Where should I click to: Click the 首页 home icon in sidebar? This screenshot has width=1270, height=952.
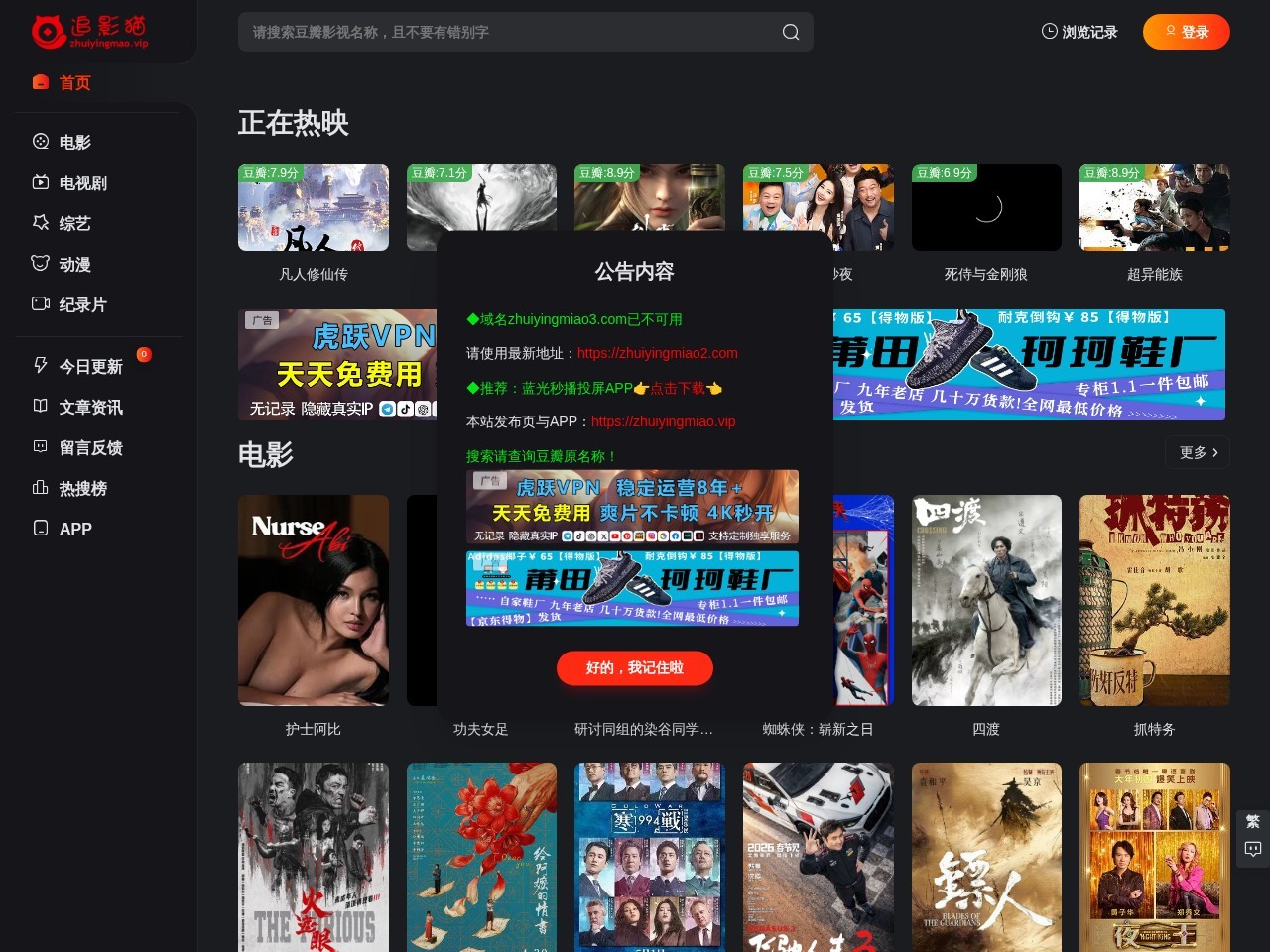coord(41,82)
